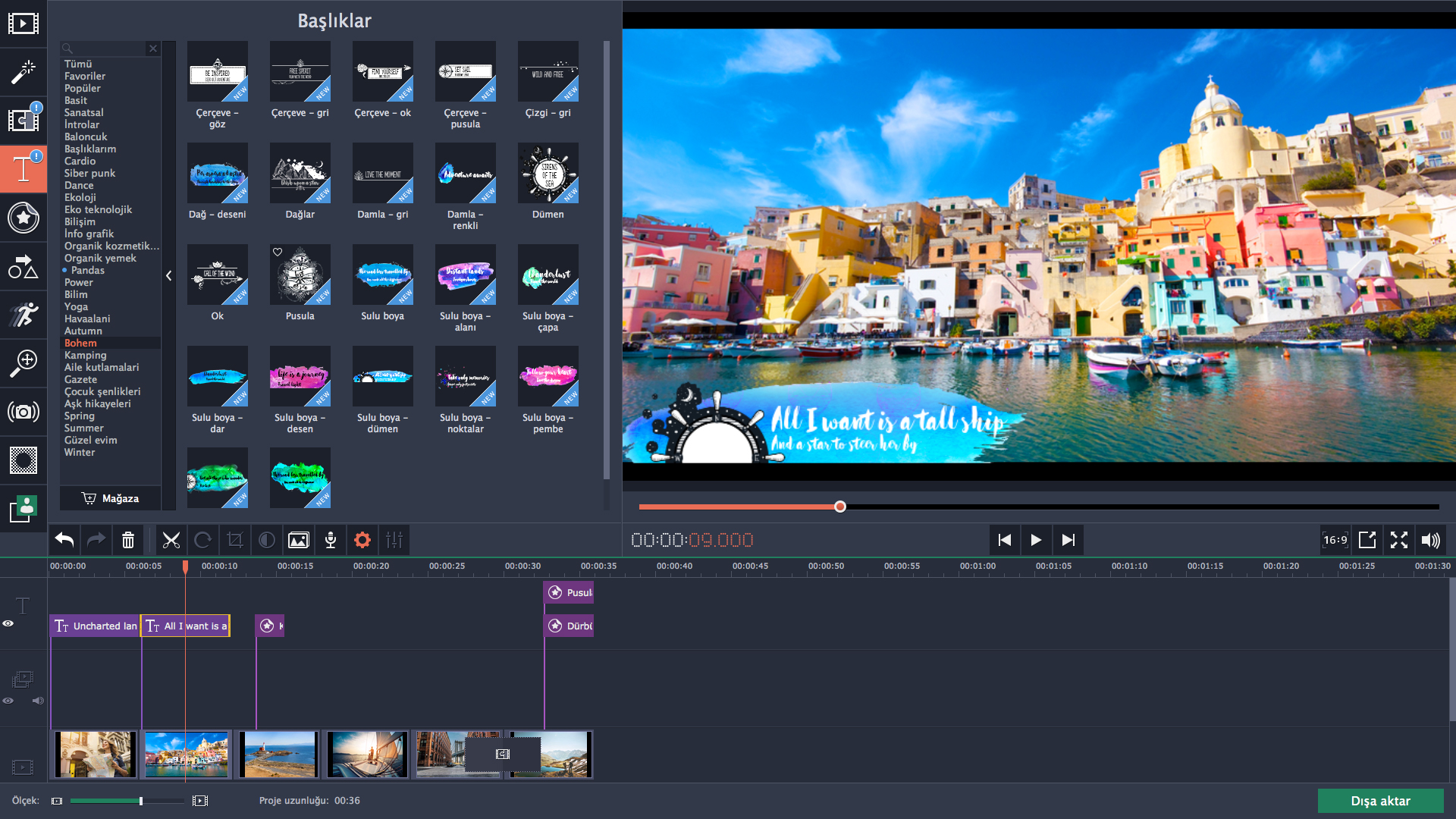Toggle title track visibility eye
The width and height of the screenshot is (1456, 819).
[x=8, y=623]
